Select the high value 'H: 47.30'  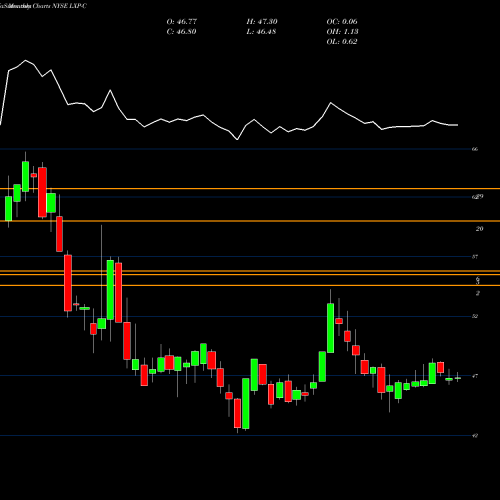(262, 22)
